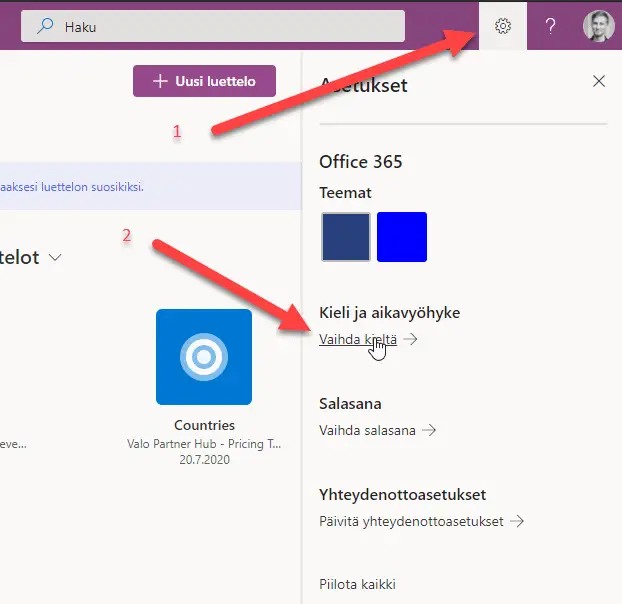
Task: Select the bright blue theme swatch
Action: 402,237
